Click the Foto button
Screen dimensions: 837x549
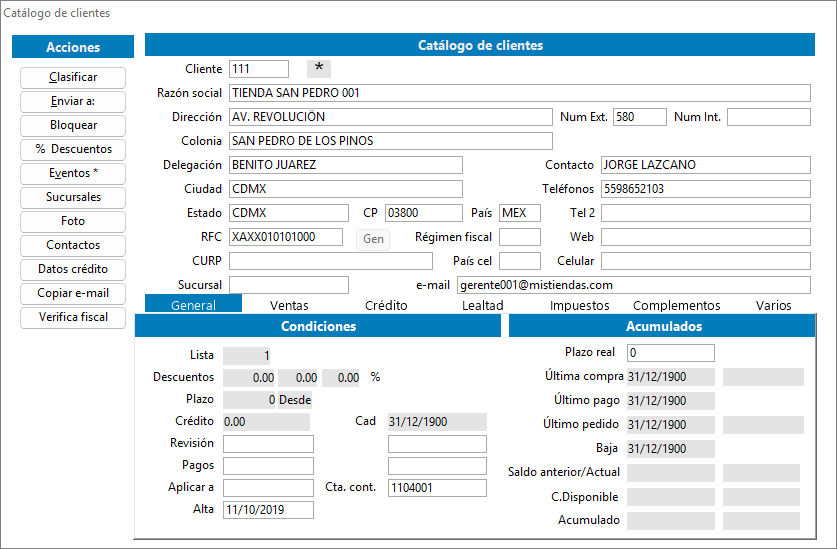[73, 222]
